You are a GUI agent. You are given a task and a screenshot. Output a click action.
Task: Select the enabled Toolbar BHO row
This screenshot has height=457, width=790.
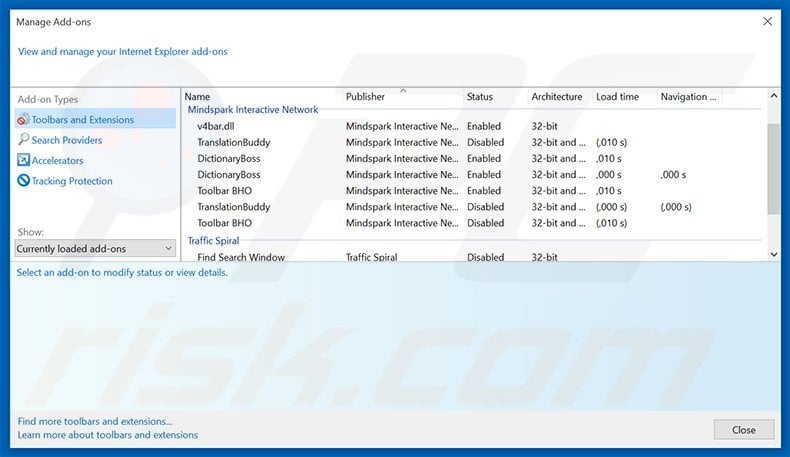pyautogui.click(x=474, y=190)
